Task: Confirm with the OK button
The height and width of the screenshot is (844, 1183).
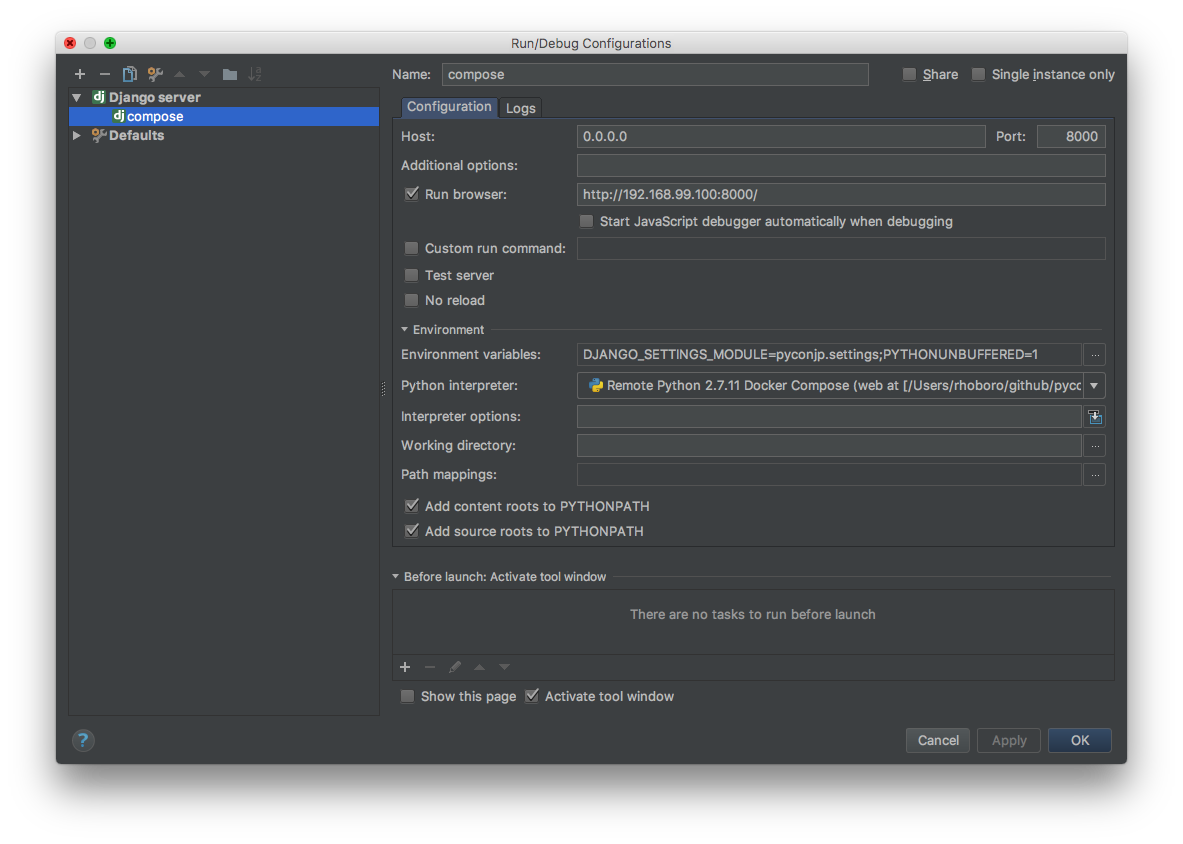Action: 1080,740
